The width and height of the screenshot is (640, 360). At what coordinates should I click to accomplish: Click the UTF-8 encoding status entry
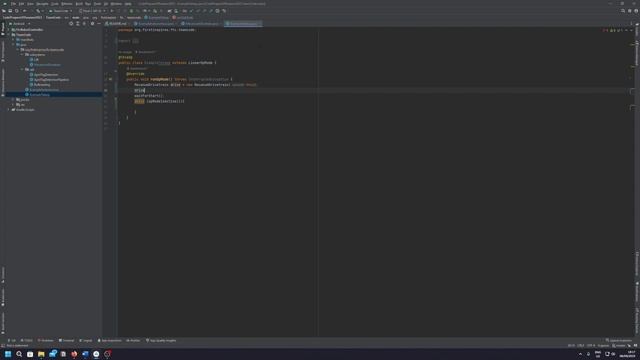click(x=591, y=346)
